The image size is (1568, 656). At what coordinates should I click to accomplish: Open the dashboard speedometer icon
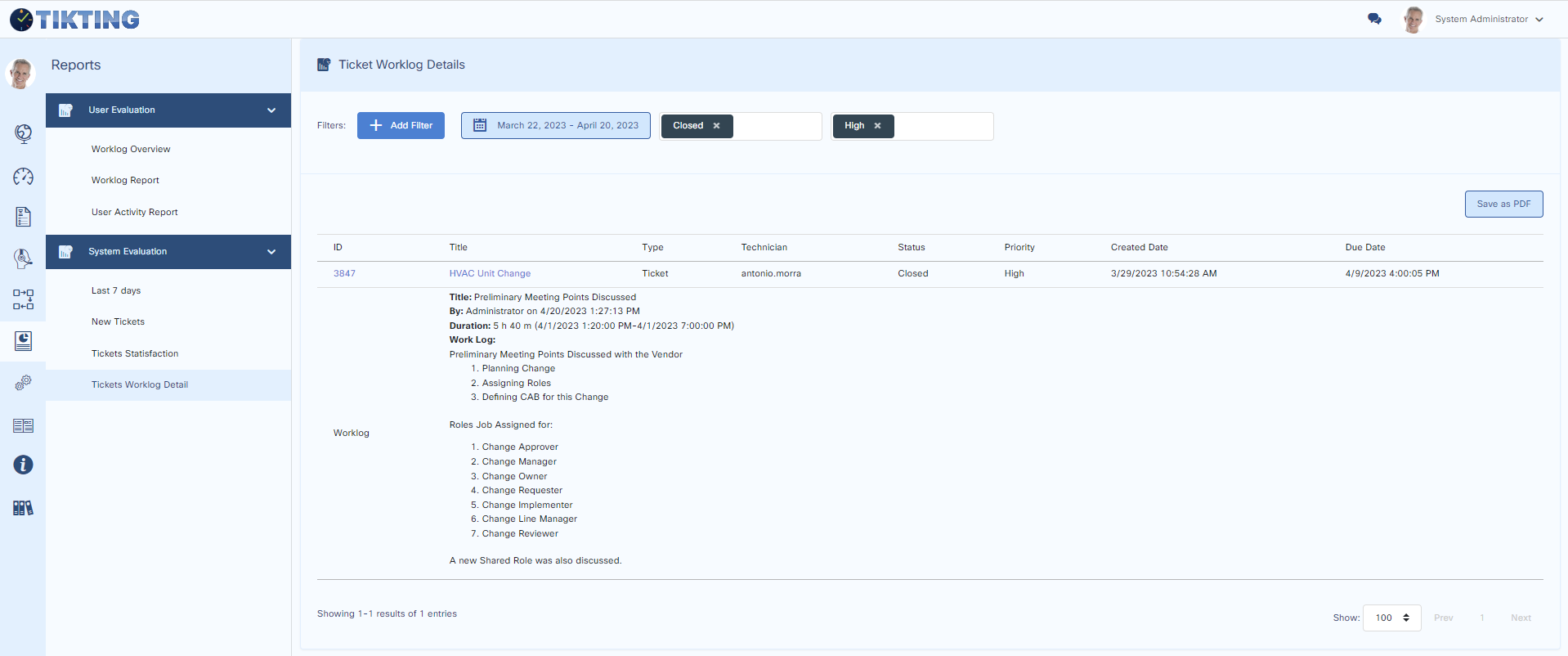click(23, 176)
